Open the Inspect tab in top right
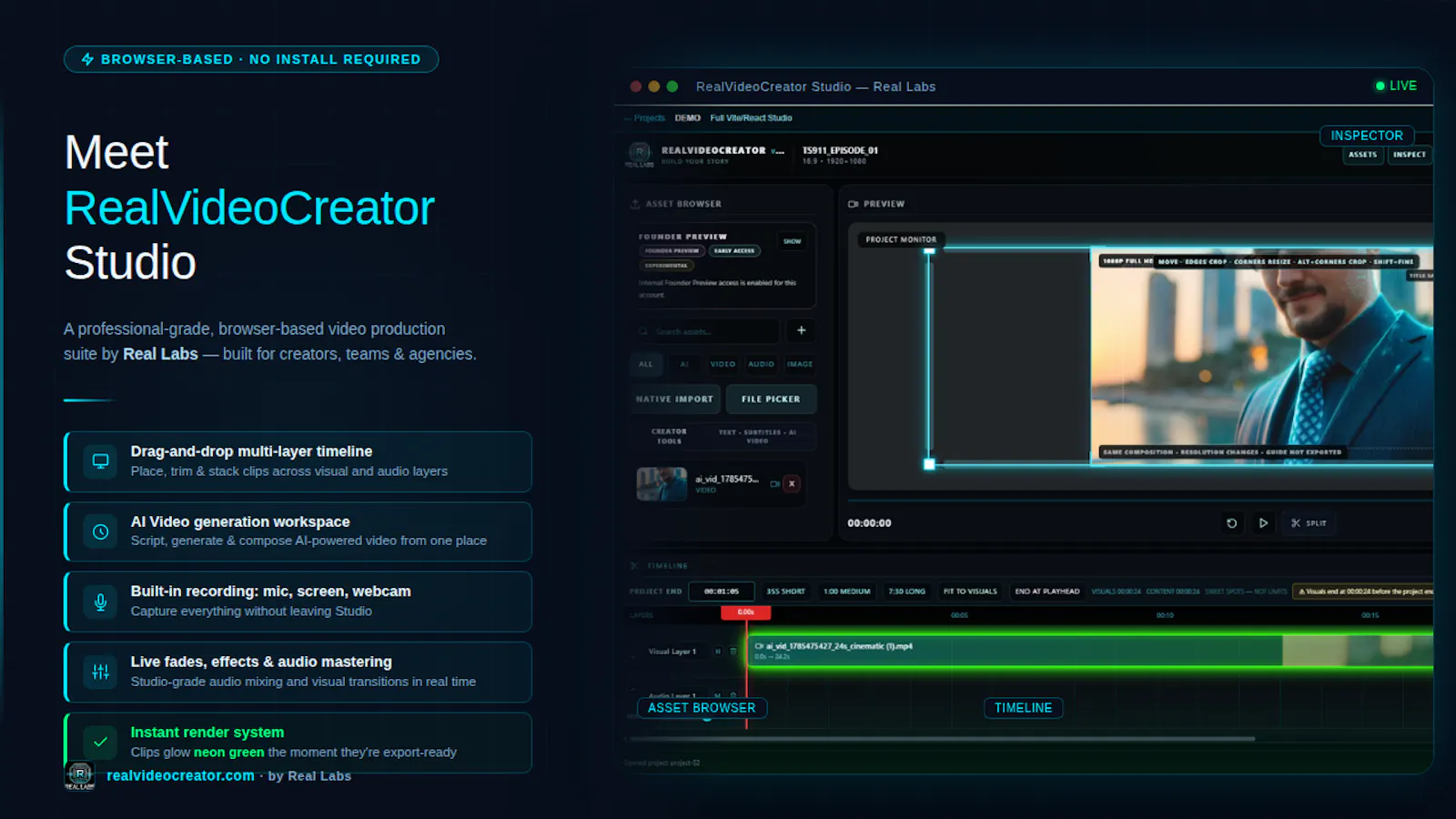The width and height of the screenshot is (1456, 819). [1410, 155]
